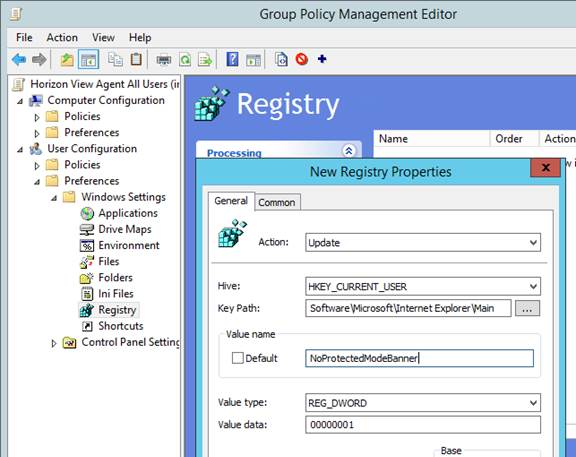
Task: Collapse the Windows Settings node
Action: pos(54,198)
